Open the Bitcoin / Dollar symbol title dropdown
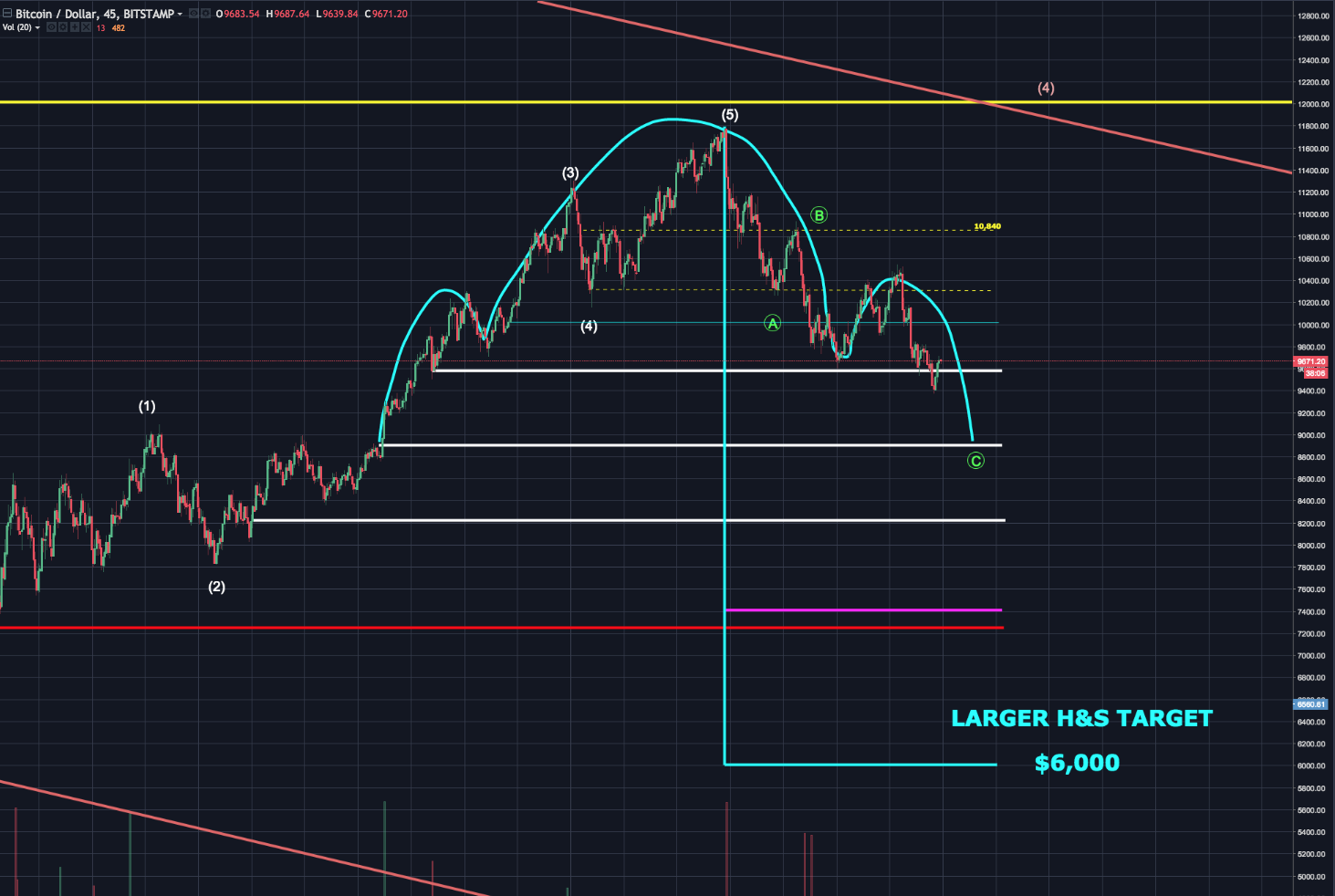This screenshot has width=1335, height=896. 180,14
